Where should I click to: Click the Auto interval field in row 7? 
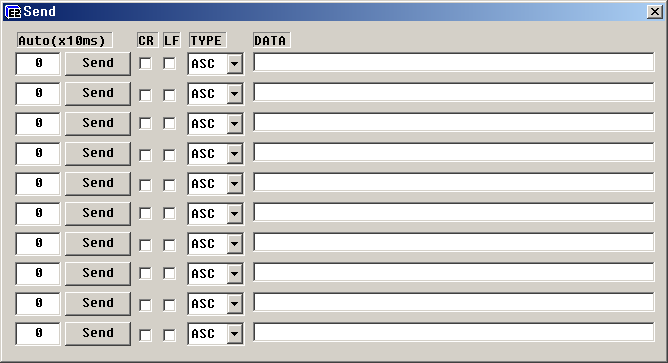tap(38, 244)
